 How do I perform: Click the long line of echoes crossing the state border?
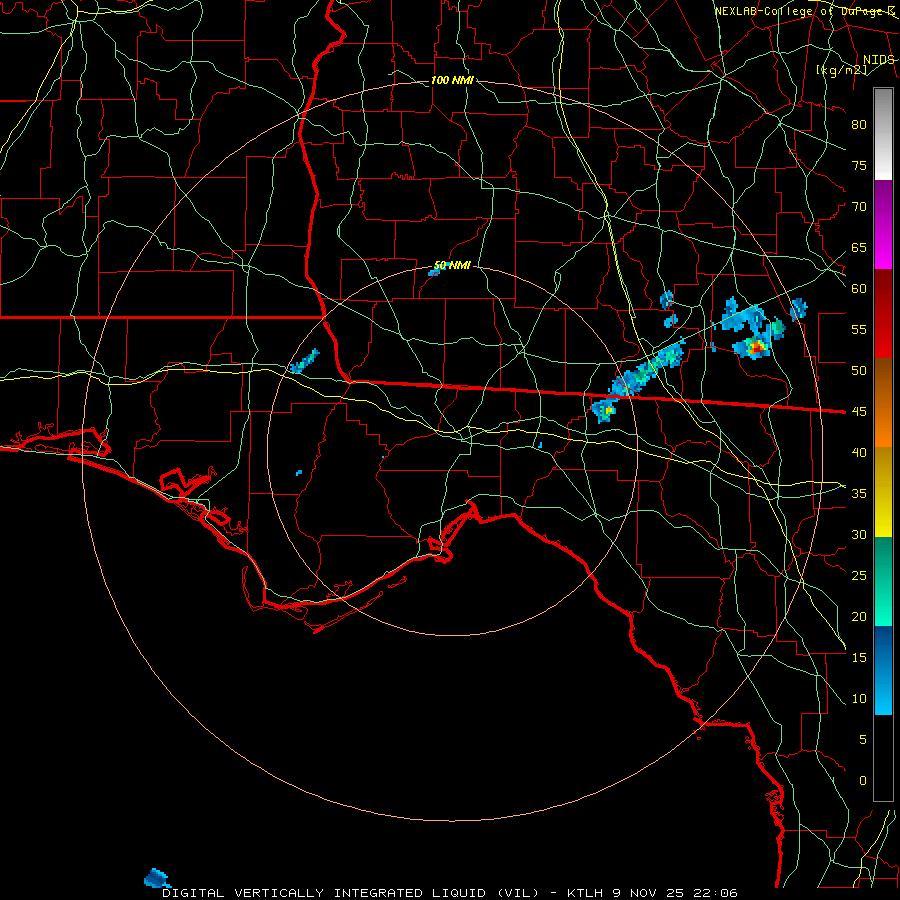pos(647,369)
